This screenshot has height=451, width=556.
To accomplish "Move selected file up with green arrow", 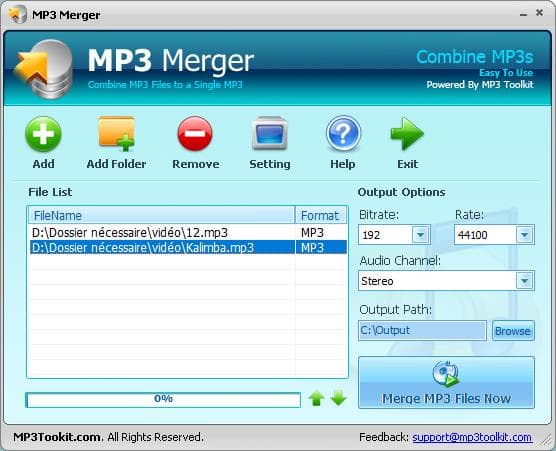I will pyautogui.click(x=316, y=398).
